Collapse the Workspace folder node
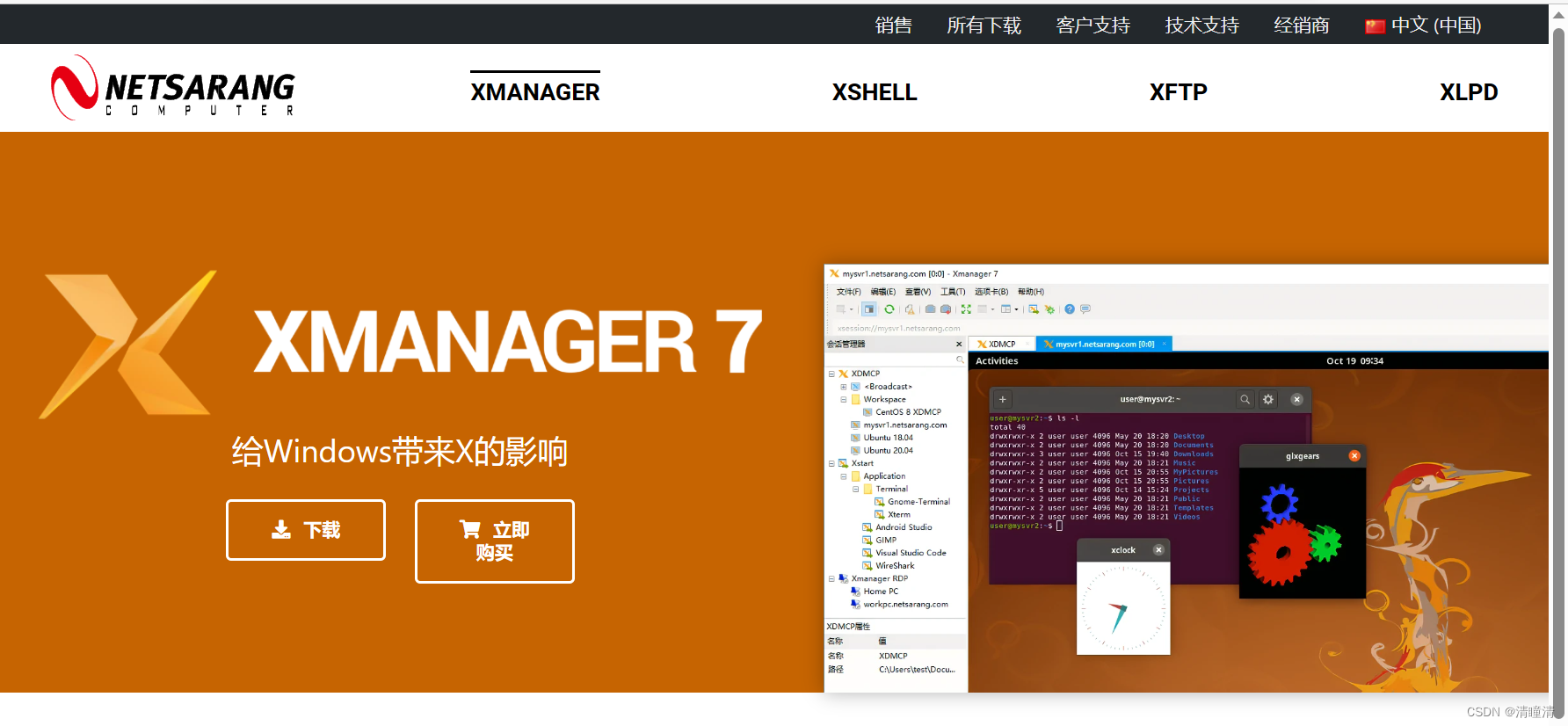This screenshot has height=726, width=1568. coord(844,399)
